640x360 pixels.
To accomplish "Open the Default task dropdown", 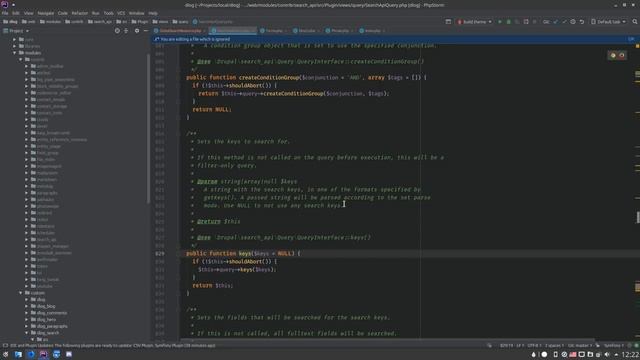I will tap(608, 22).
